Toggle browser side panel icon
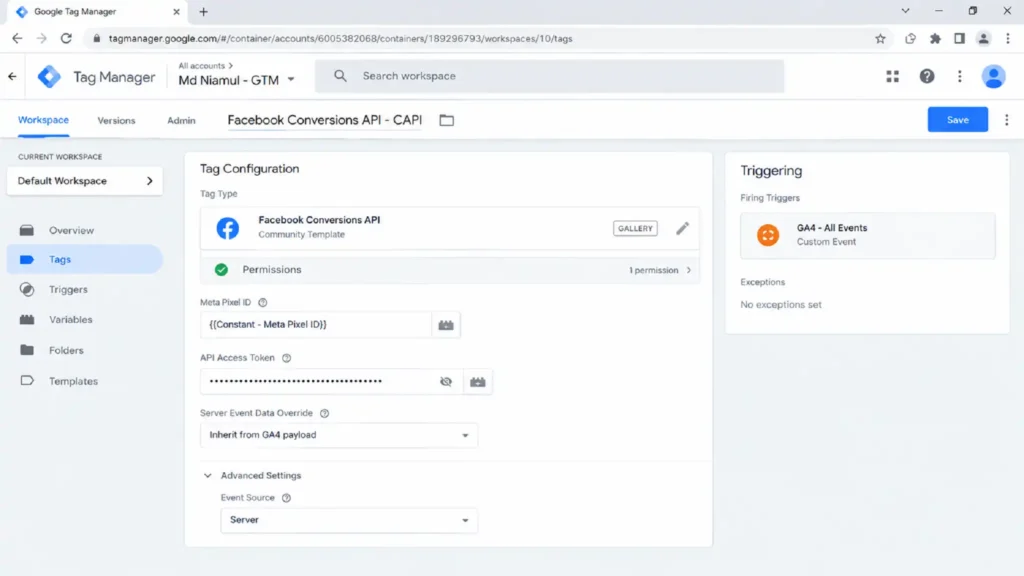 [959, 39]
